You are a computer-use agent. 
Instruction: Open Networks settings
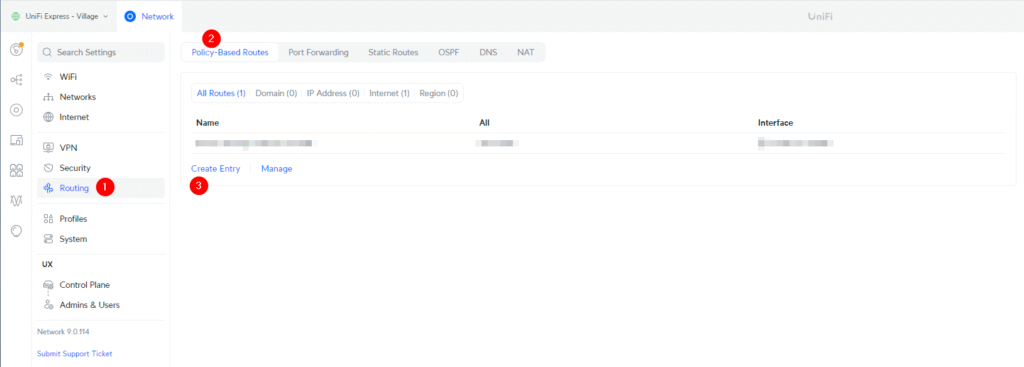tap(101, 97)
